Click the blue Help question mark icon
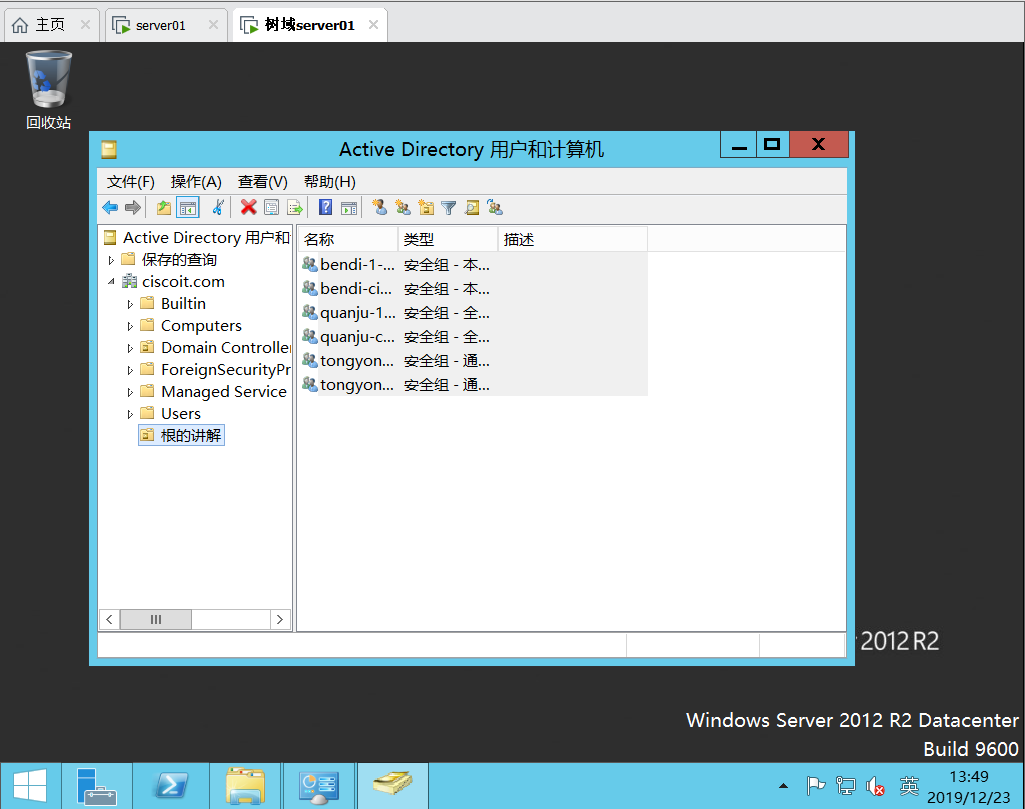1025x809 pixels. coord(326,208)
